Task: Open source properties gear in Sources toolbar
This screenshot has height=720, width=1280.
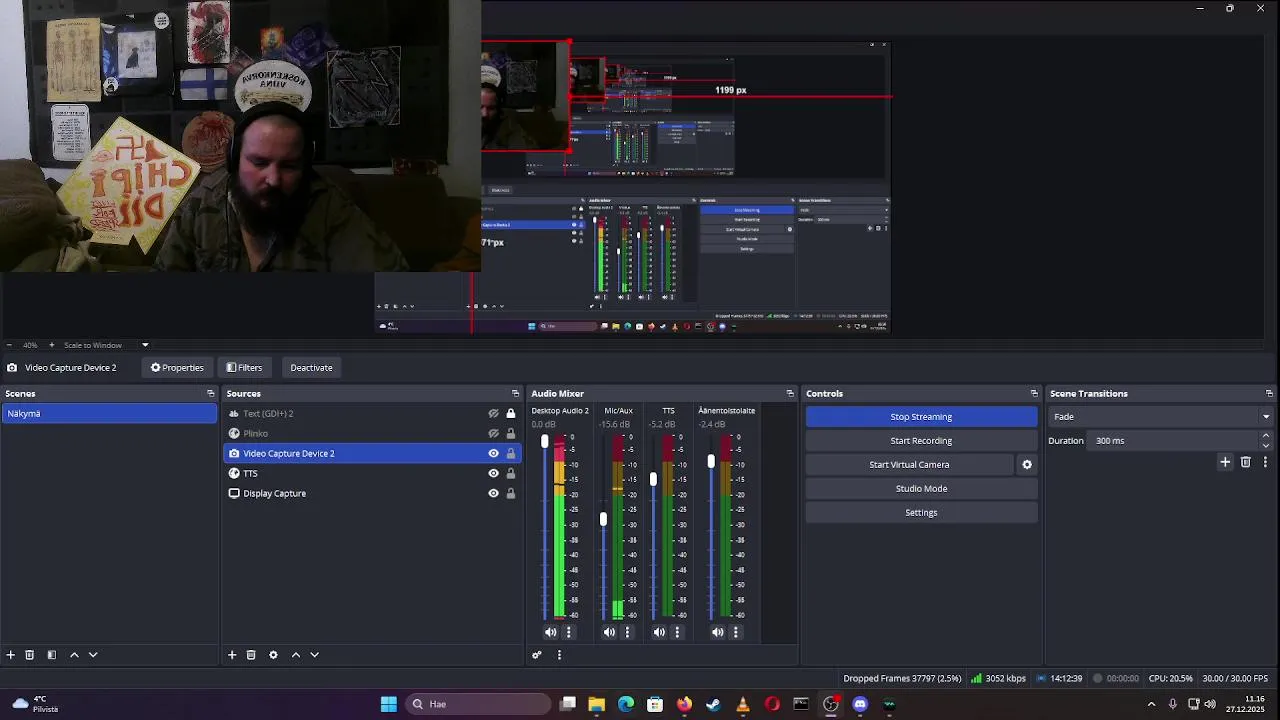Action: point(273,655)
